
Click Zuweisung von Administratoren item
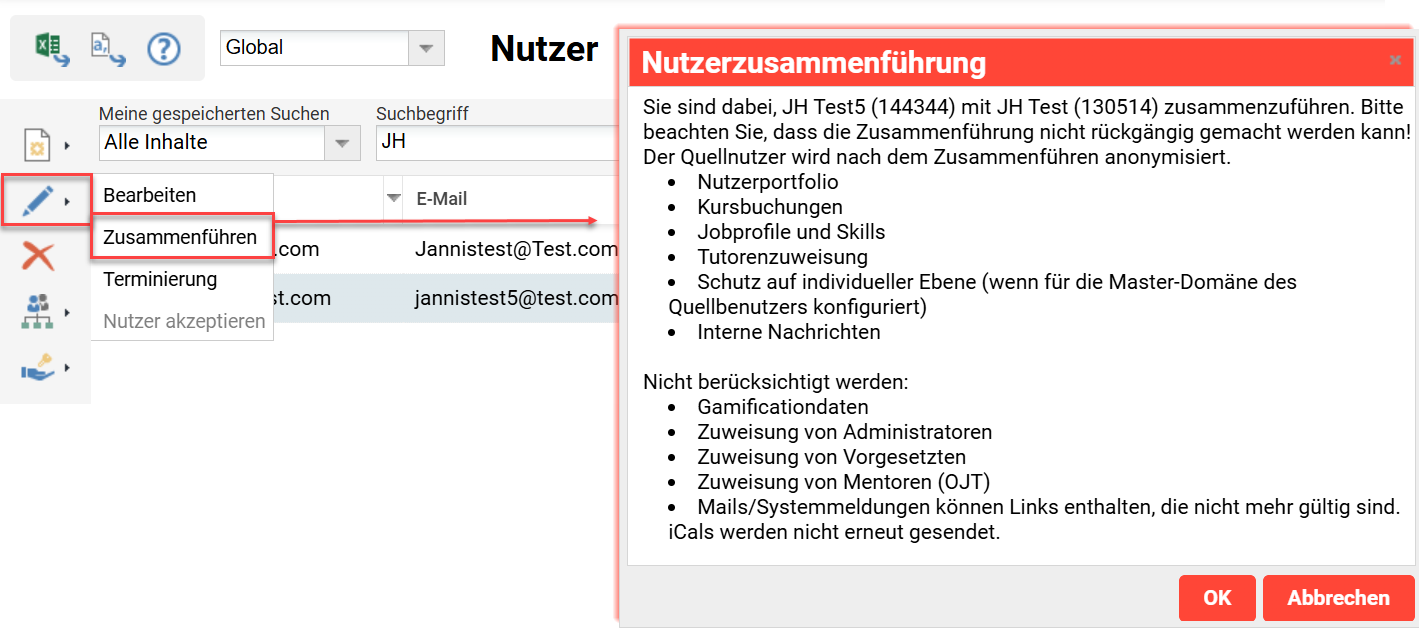tap(844, 432)
